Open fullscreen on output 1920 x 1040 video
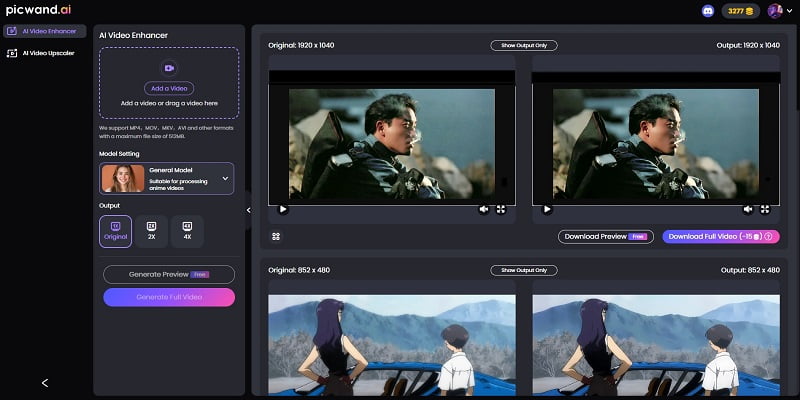This screenshot has width=800, height=400. click(x=765, y=209)
